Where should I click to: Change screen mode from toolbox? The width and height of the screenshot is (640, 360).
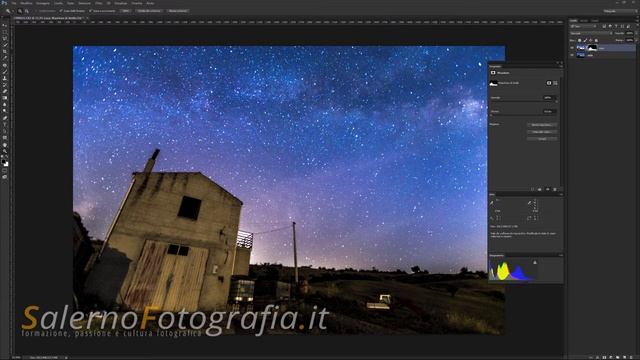coord(4,177)
